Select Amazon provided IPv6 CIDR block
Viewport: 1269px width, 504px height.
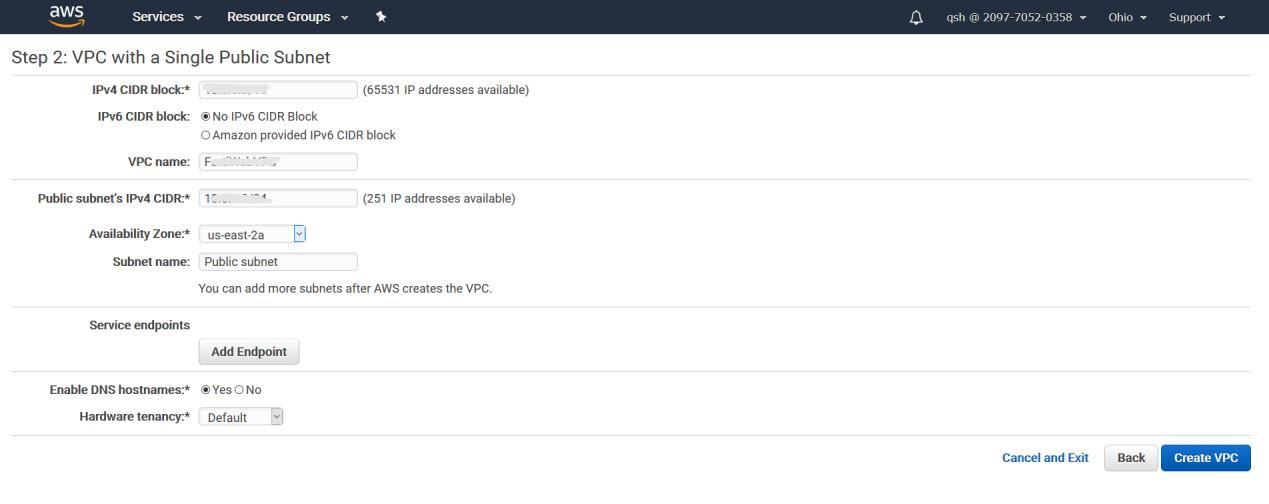(x=206, y=135)
